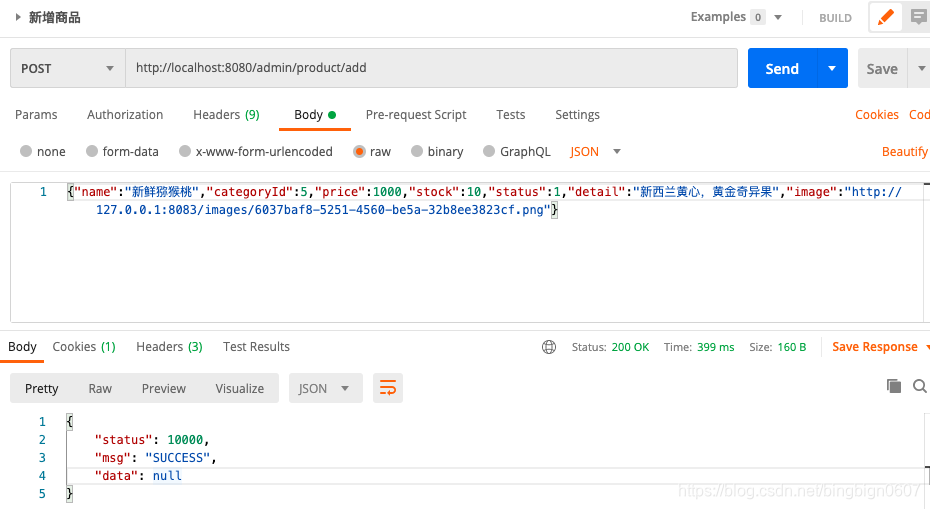Screen dimensions: 930x509
Task: Select the request Body tab
Action: click(315, 114)
